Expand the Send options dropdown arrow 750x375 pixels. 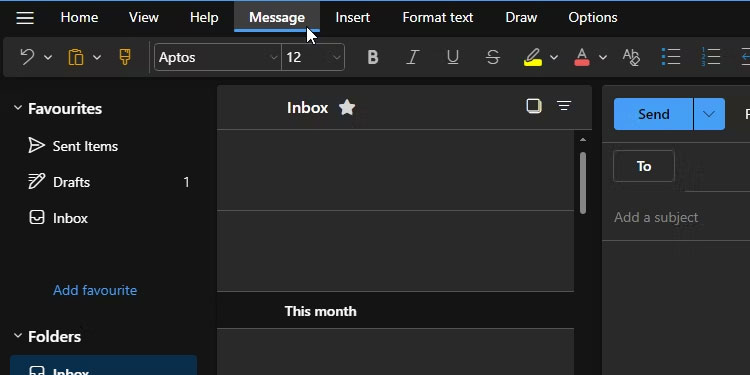[709, 114]
